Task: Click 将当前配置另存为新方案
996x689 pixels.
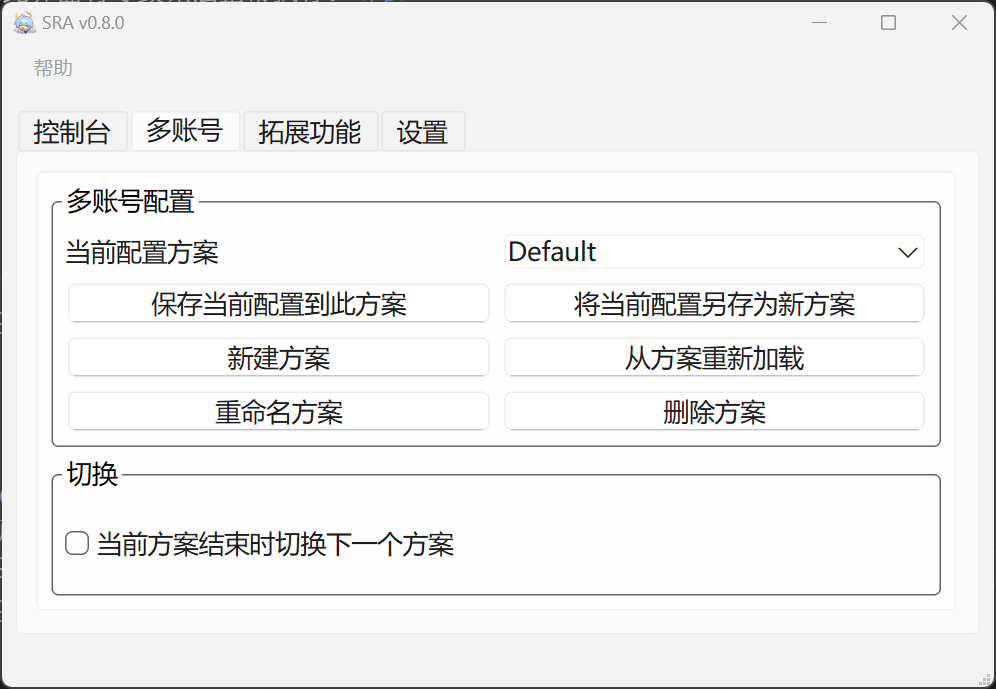Action: pos(714,303)
